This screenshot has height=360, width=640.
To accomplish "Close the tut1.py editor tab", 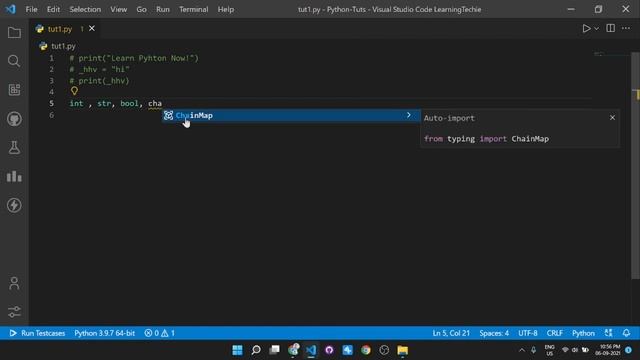I will click(x=92, y=29).
